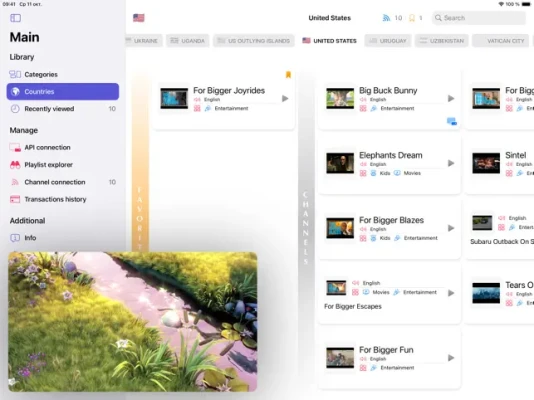The width and height of the screenshot is (534, 400).
Task: Click the API connection icon
Action: 15,147
